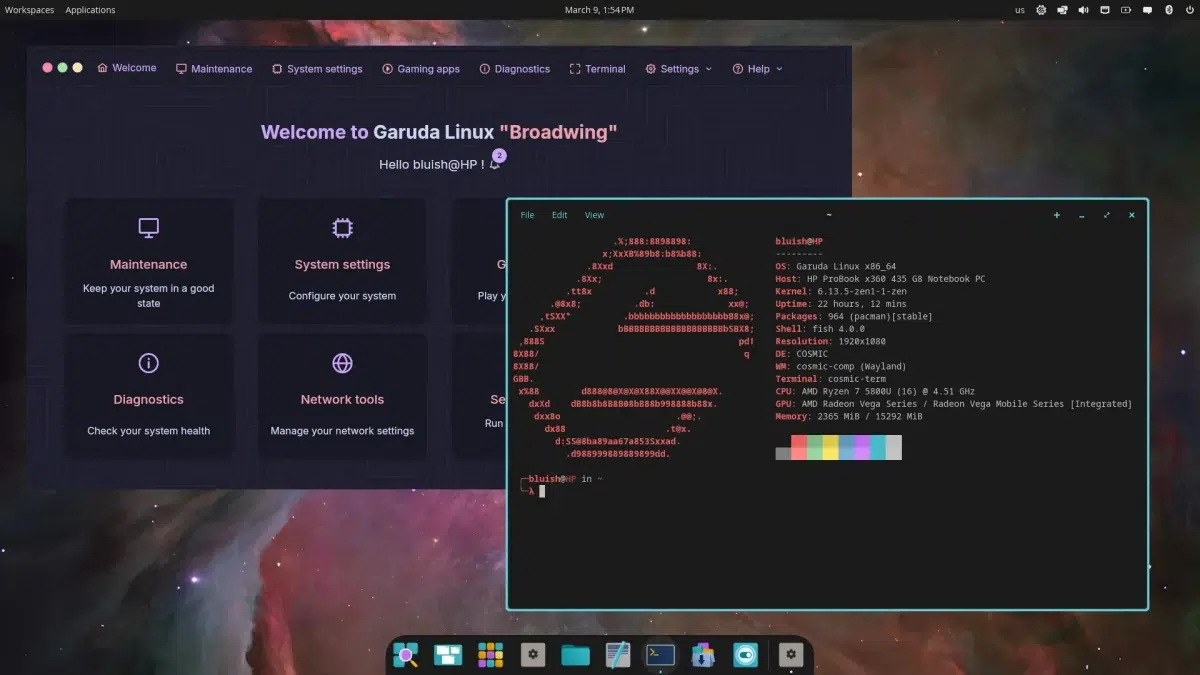Image resolution: width=1200 pixels, height=675 pixels.
Task: Open the screenshot magnifier tool in the dock
Action: click(405, 654)
